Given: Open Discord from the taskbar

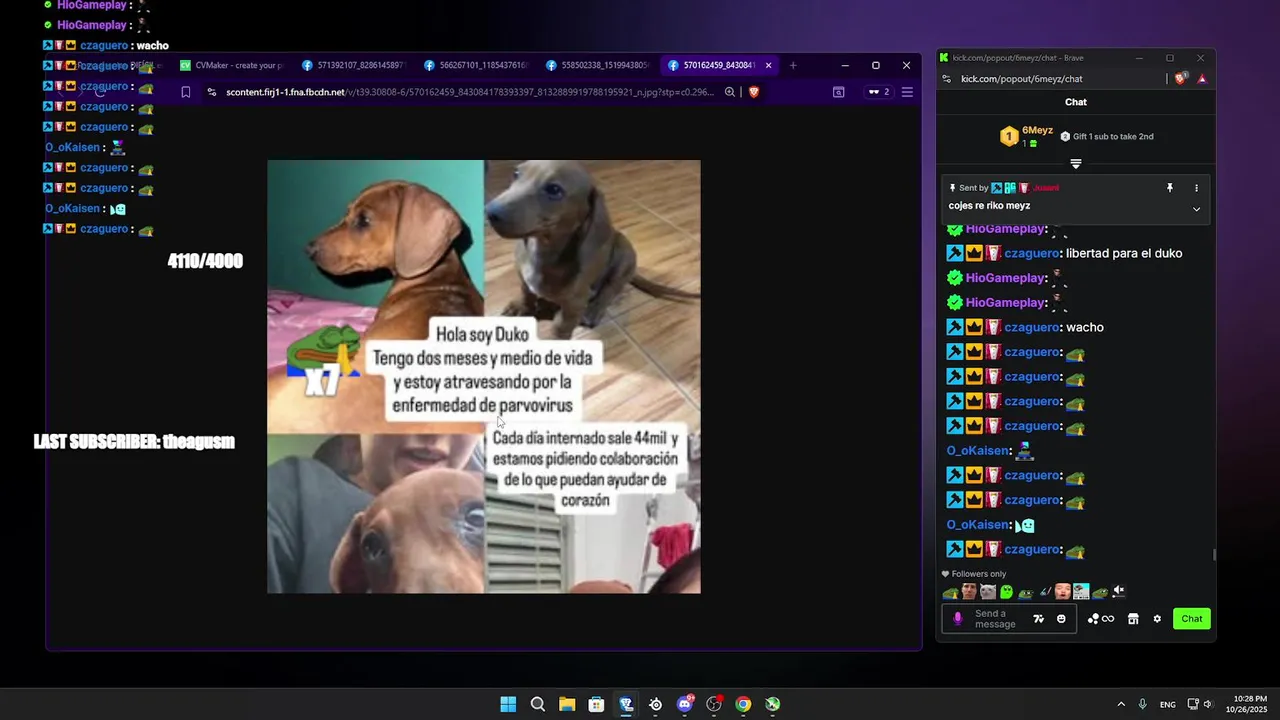Looking at the screenshot, I should click(x=685, y=704).
